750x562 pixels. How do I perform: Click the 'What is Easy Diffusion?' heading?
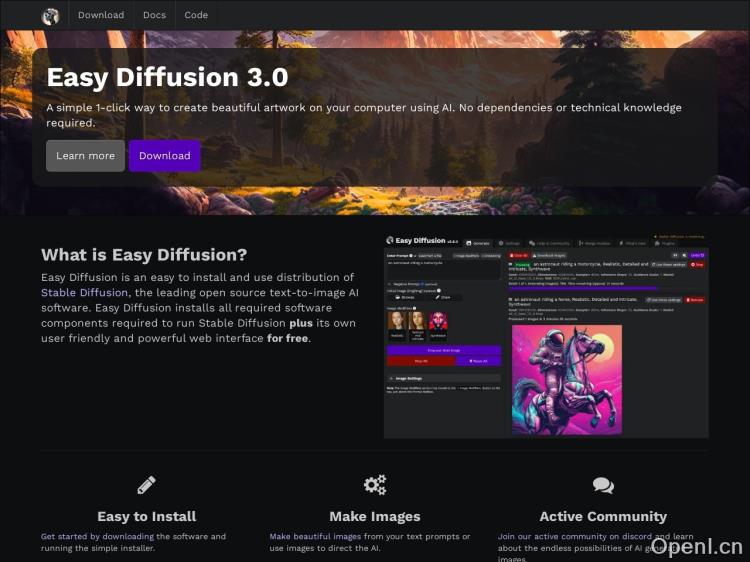pos(144,254)
